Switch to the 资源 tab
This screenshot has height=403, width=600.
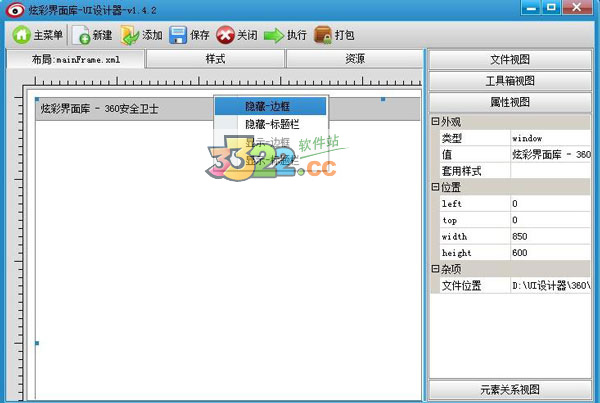(355, 59)
